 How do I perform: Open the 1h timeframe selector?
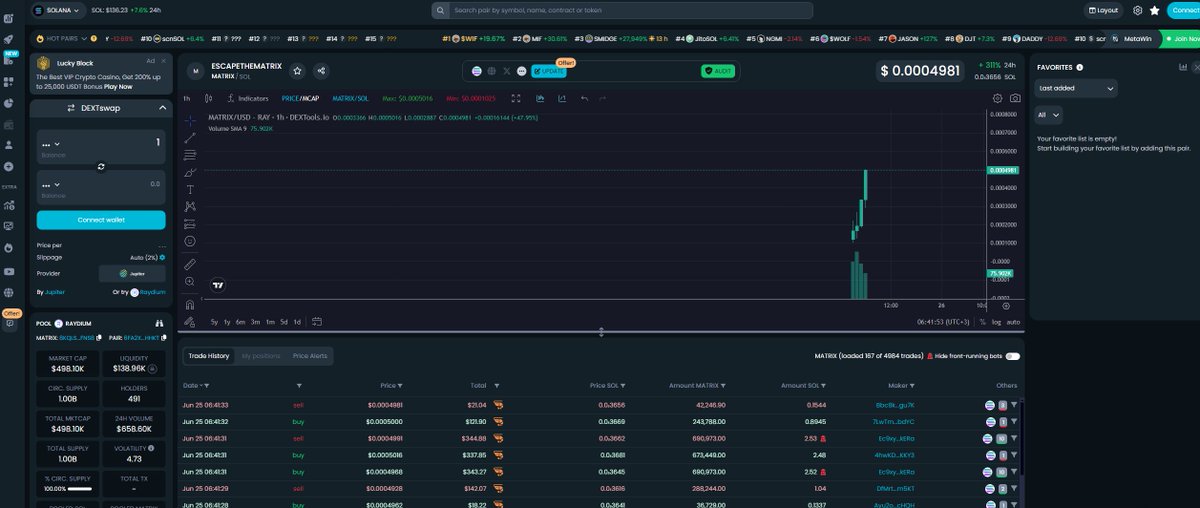click(x=186, y=99)
